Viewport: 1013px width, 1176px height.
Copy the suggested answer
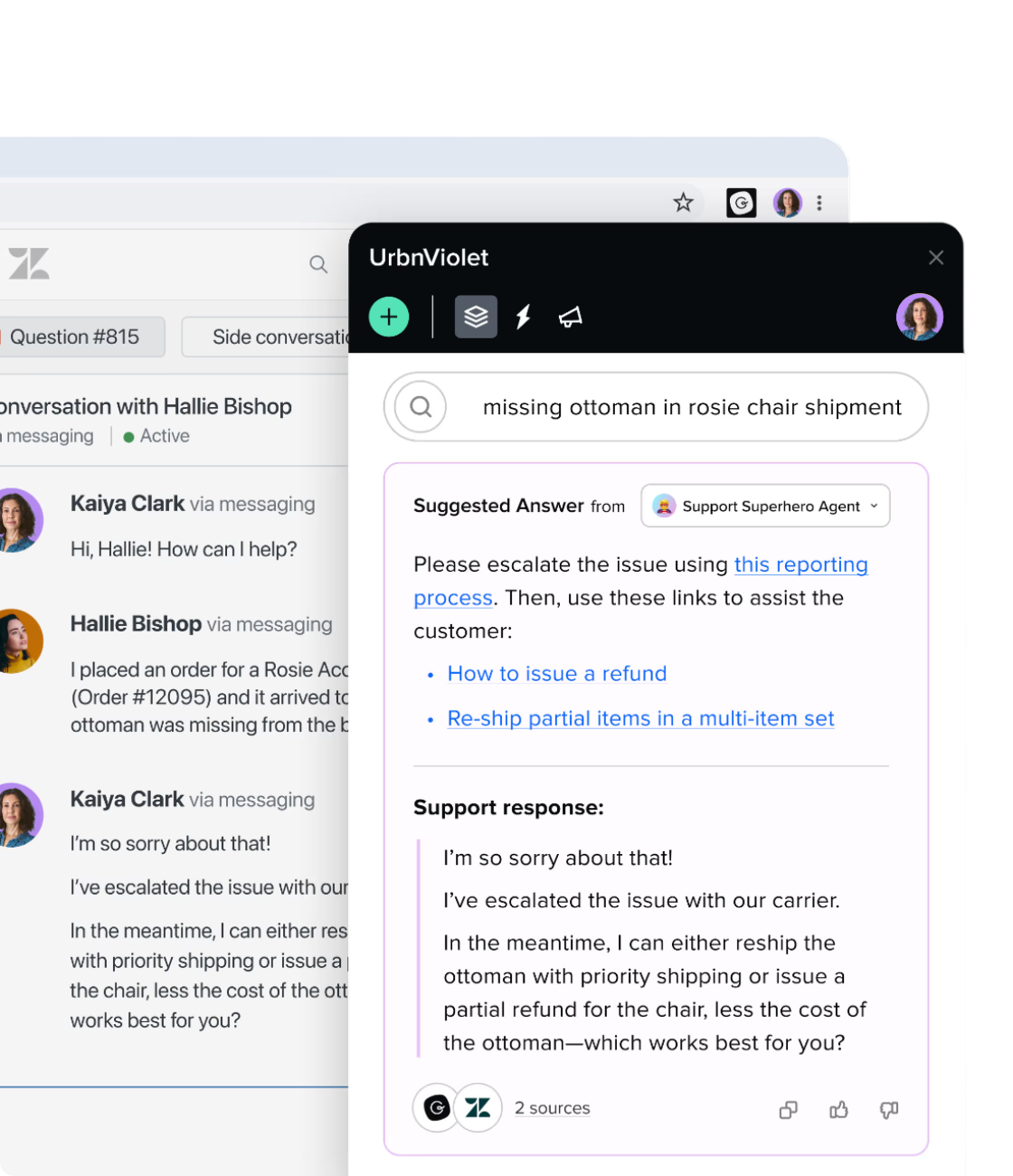788,1110
